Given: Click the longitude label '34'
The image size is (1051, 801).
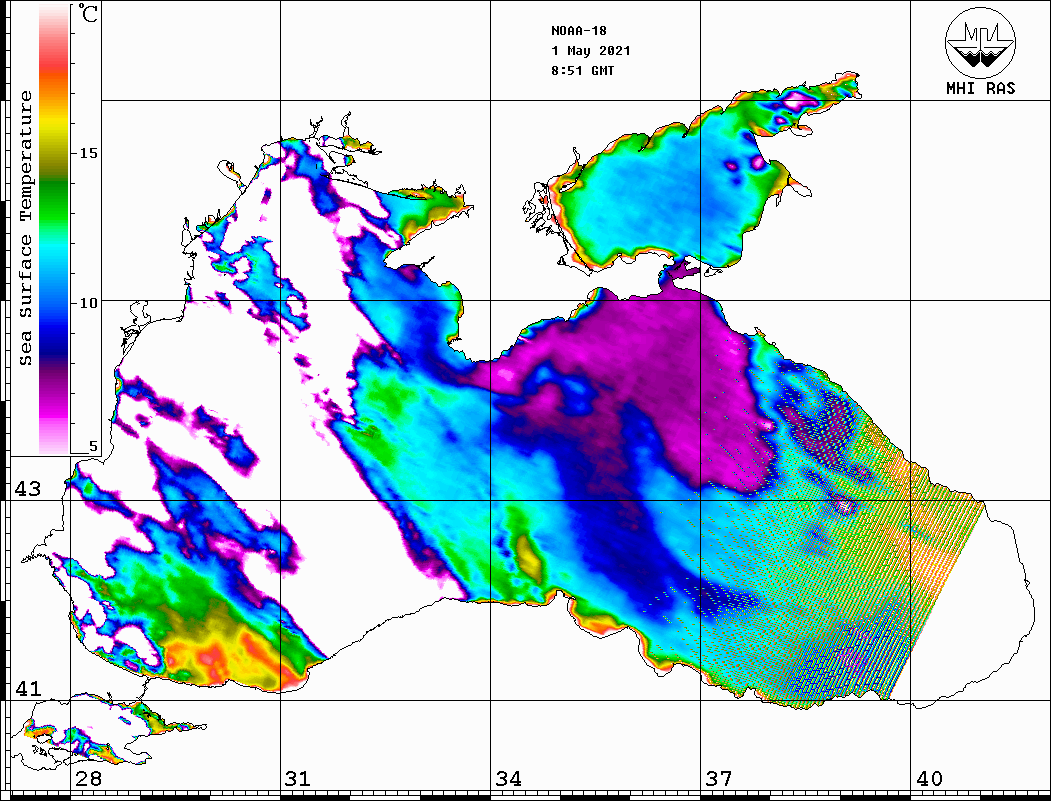Looking at the screenshot, I should click(x=508, y=779).
